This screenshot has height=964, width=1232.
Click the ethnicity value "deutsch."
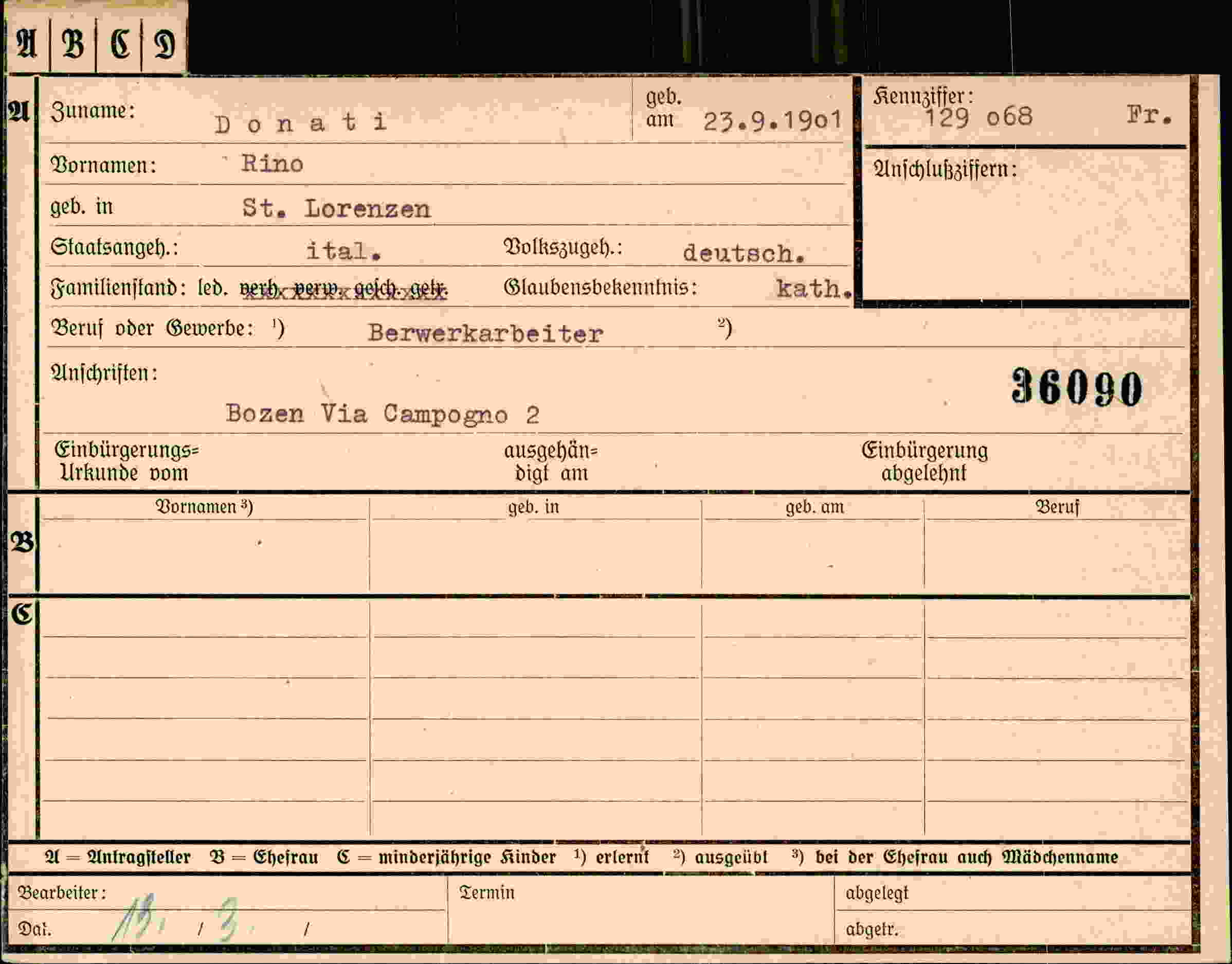point(744,254)
